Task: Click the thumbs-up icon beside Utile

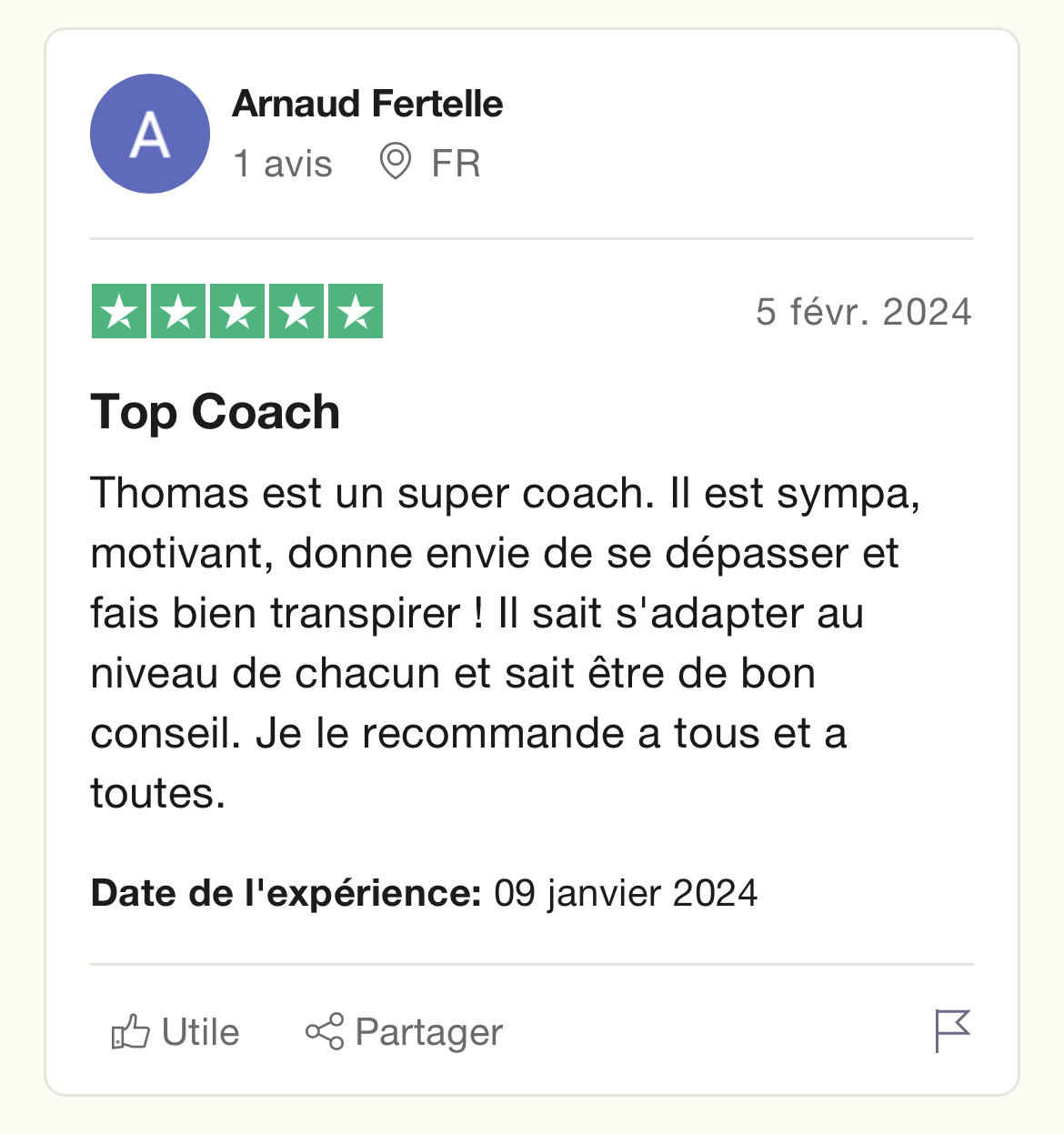Action: [x=130, y=1032]
